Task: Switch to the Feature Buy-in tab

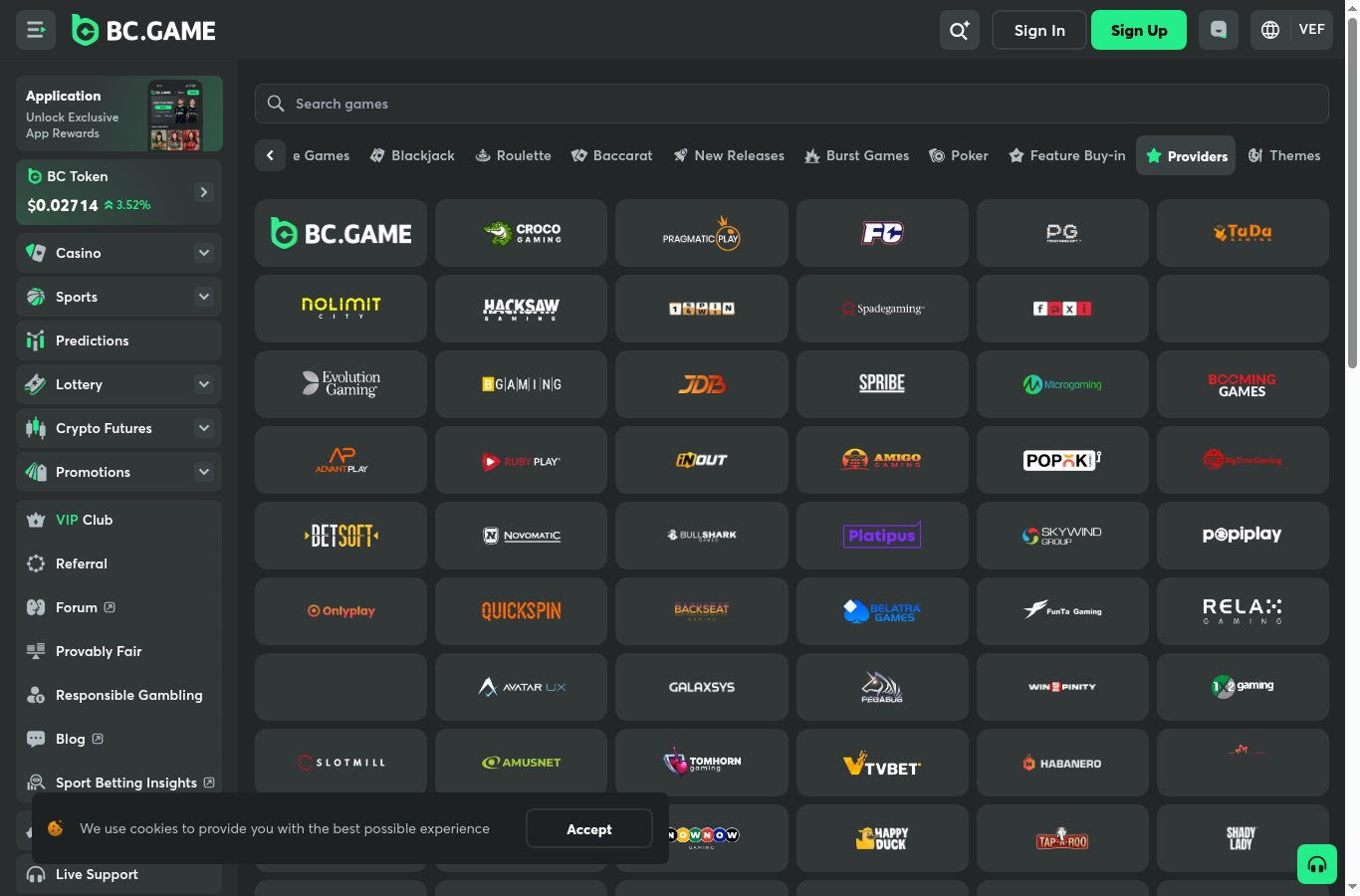Action: click(1067, 155)
